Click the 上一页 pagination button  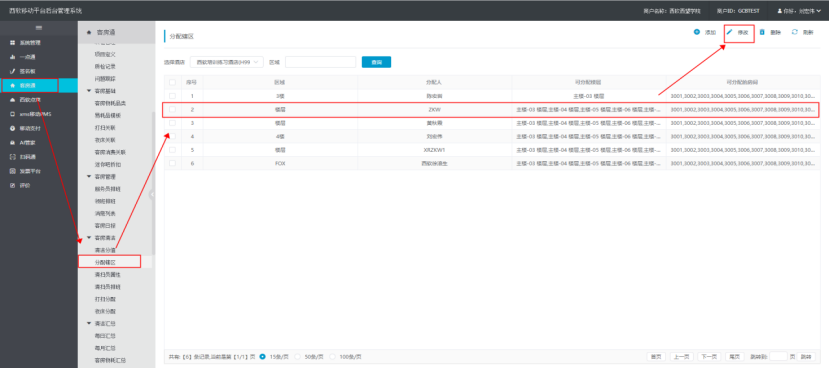coord(681,357)
